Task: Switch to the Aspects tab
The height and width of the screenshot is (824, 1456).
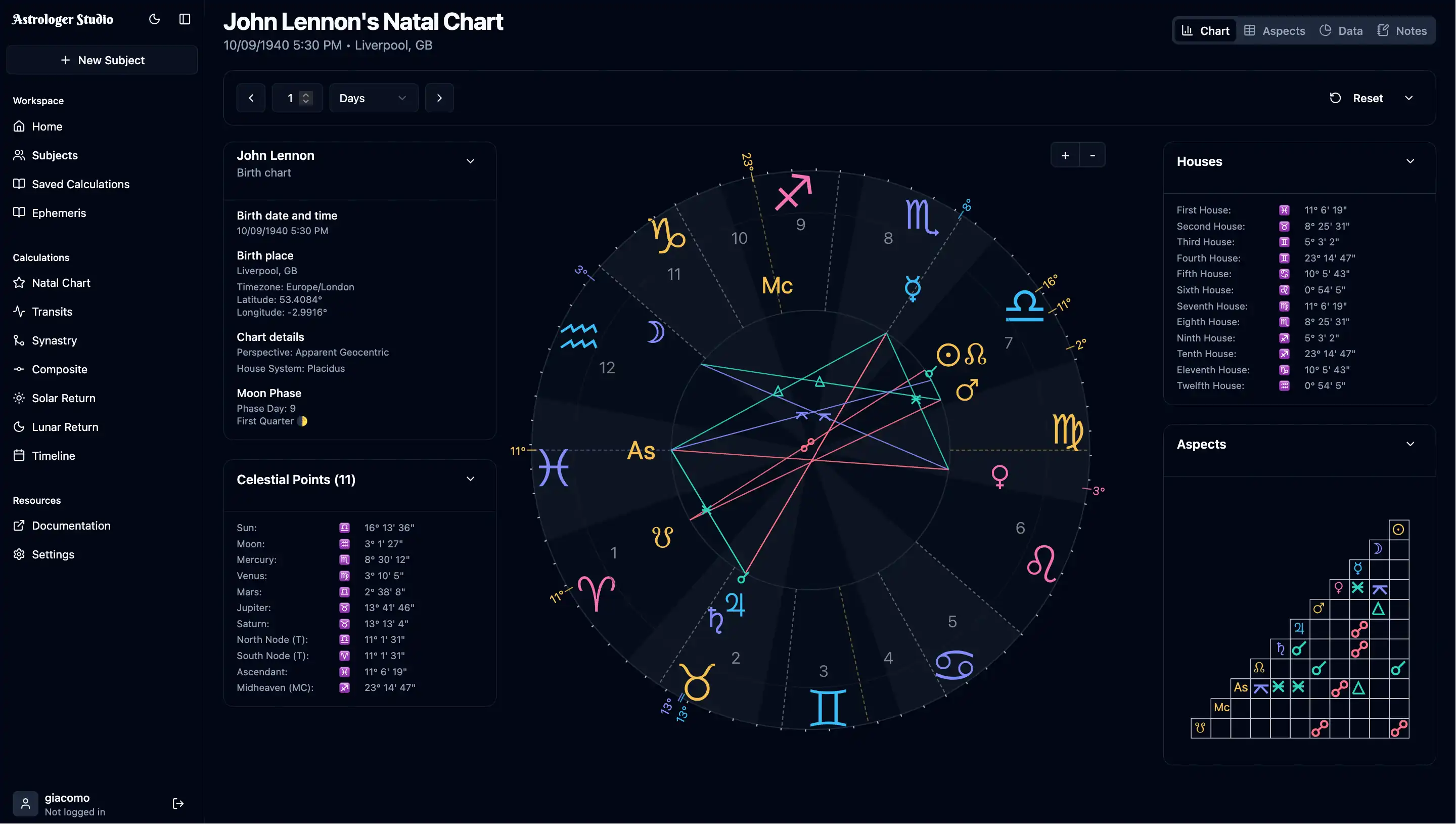Action: tap(1274, 30)
